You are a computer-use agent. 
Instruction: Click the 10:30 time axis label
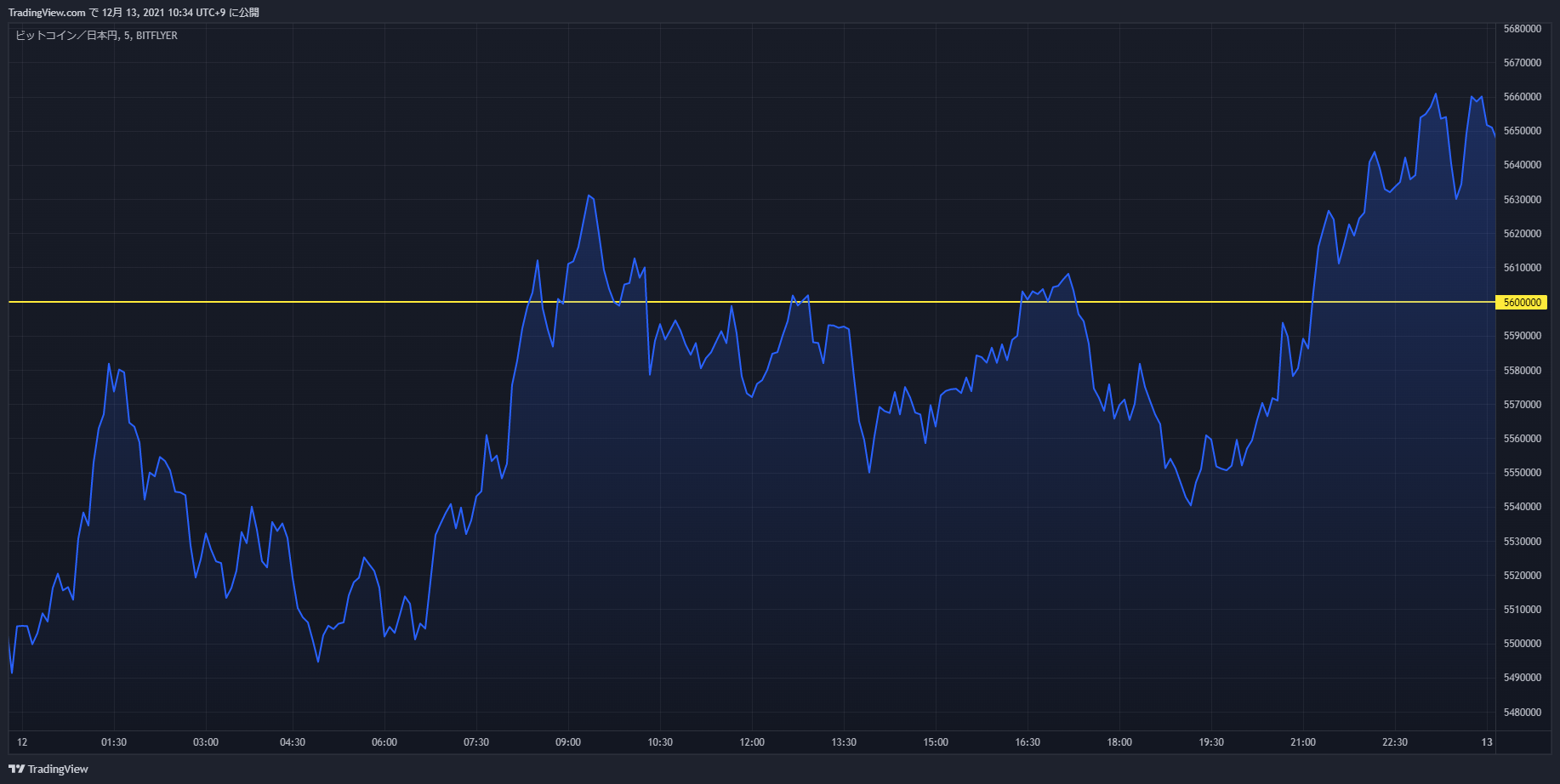coord(660,742)
